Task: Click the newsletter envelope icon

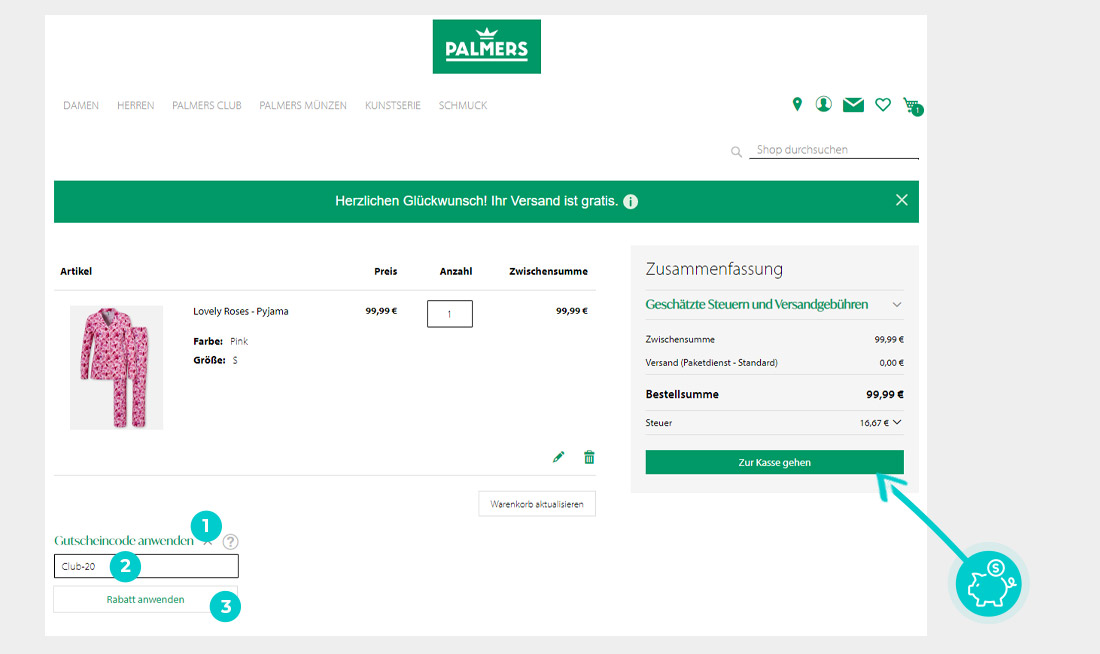Action: [853, 105]
